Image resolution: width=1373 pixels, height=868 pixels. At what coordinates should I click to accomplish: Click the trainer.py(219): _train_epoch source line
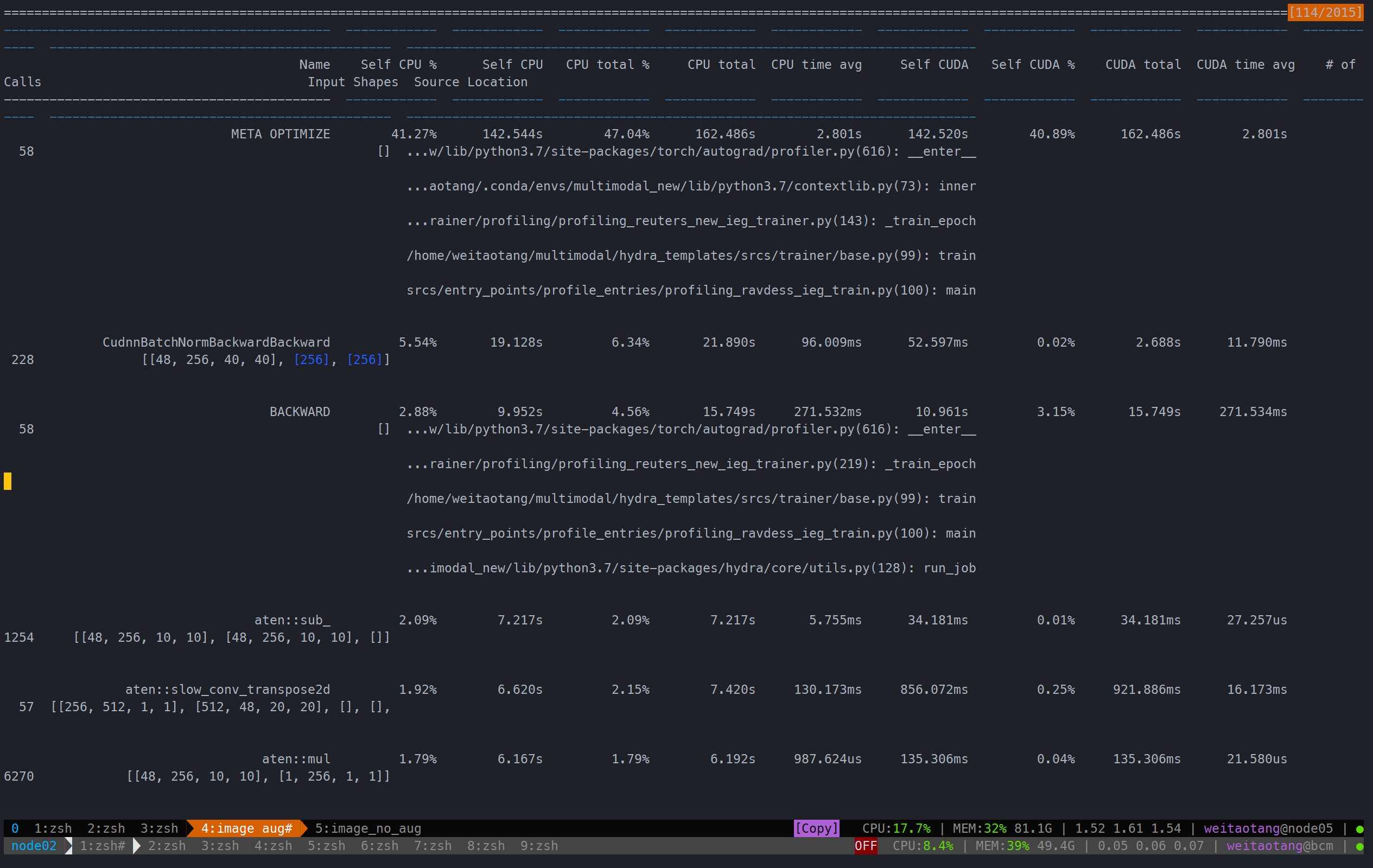coord(691,464)
